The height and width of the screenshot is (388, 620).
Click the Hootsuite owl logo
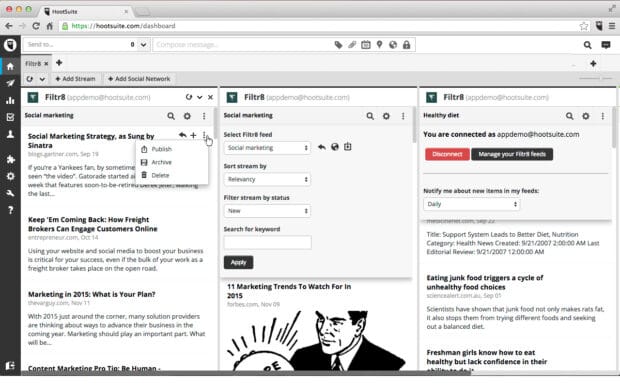10,45
